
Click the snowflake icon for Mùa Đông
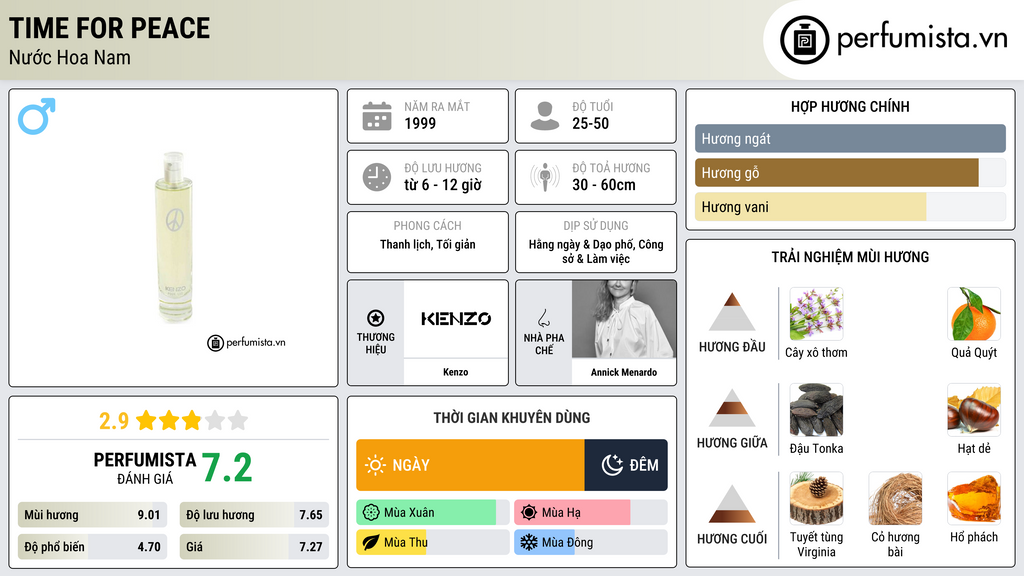pos(529,542)
